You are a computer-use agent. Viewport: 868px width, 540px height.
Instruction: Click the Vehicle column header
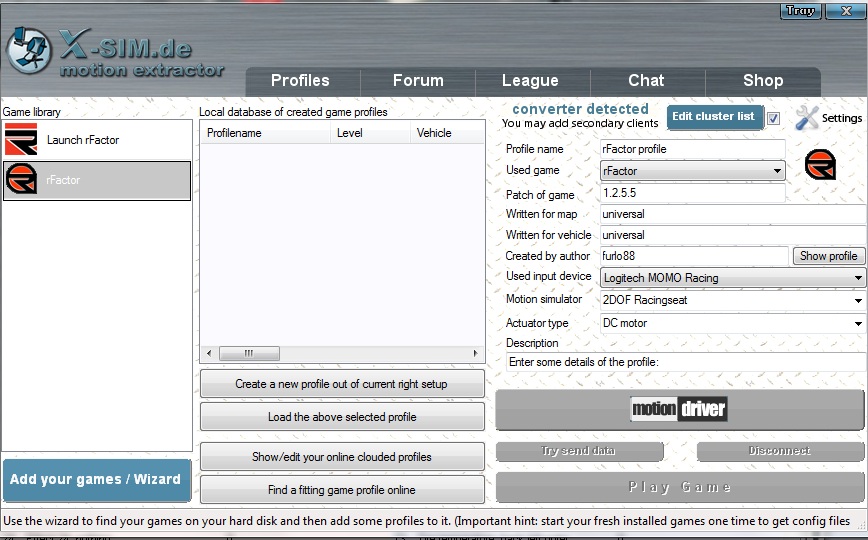447,133
